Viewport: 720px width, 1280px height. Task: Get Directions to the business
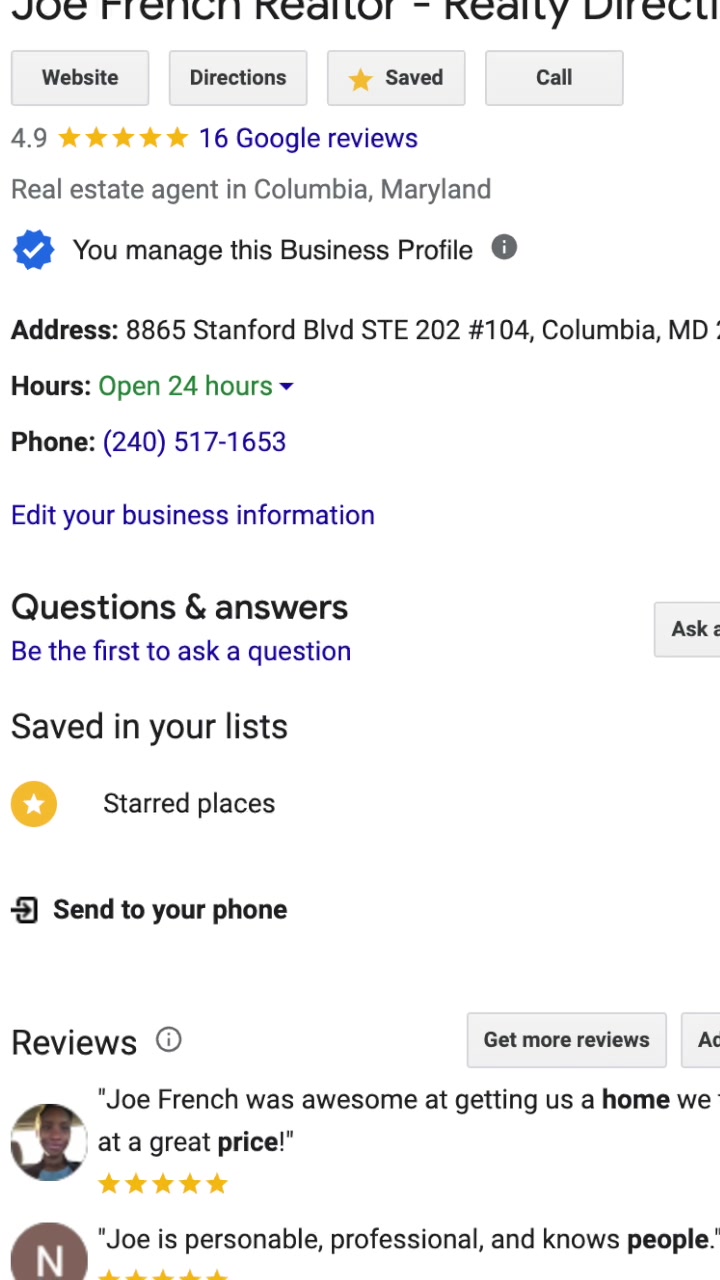click(x=238, y=78)
